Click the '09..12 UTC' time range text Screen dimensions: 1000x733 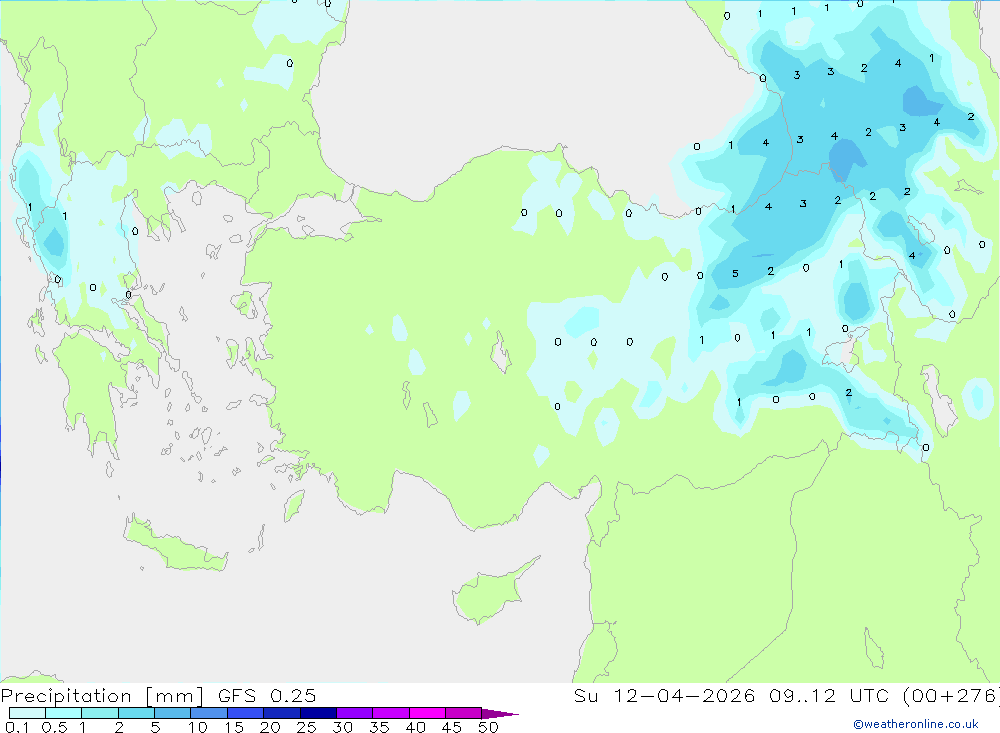(x=828, y=695)
